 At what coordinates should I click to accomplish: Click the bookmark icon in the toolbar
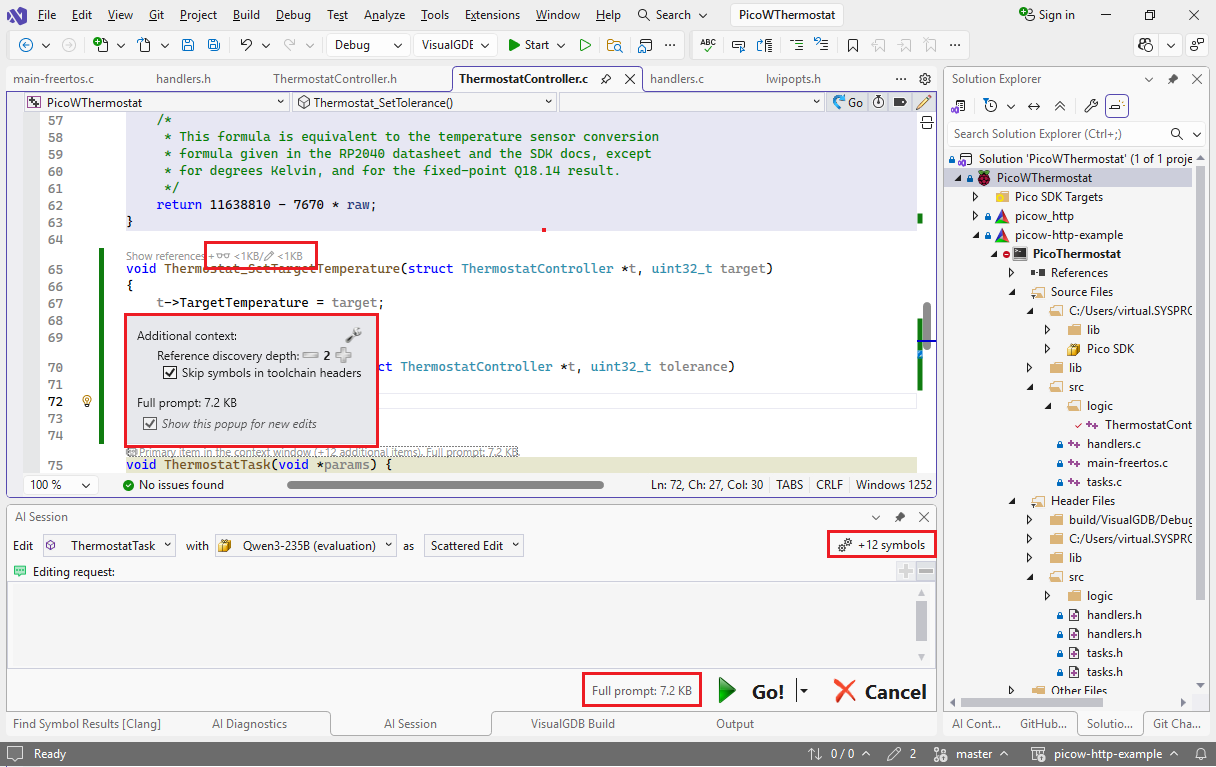(x=853, y=45)
